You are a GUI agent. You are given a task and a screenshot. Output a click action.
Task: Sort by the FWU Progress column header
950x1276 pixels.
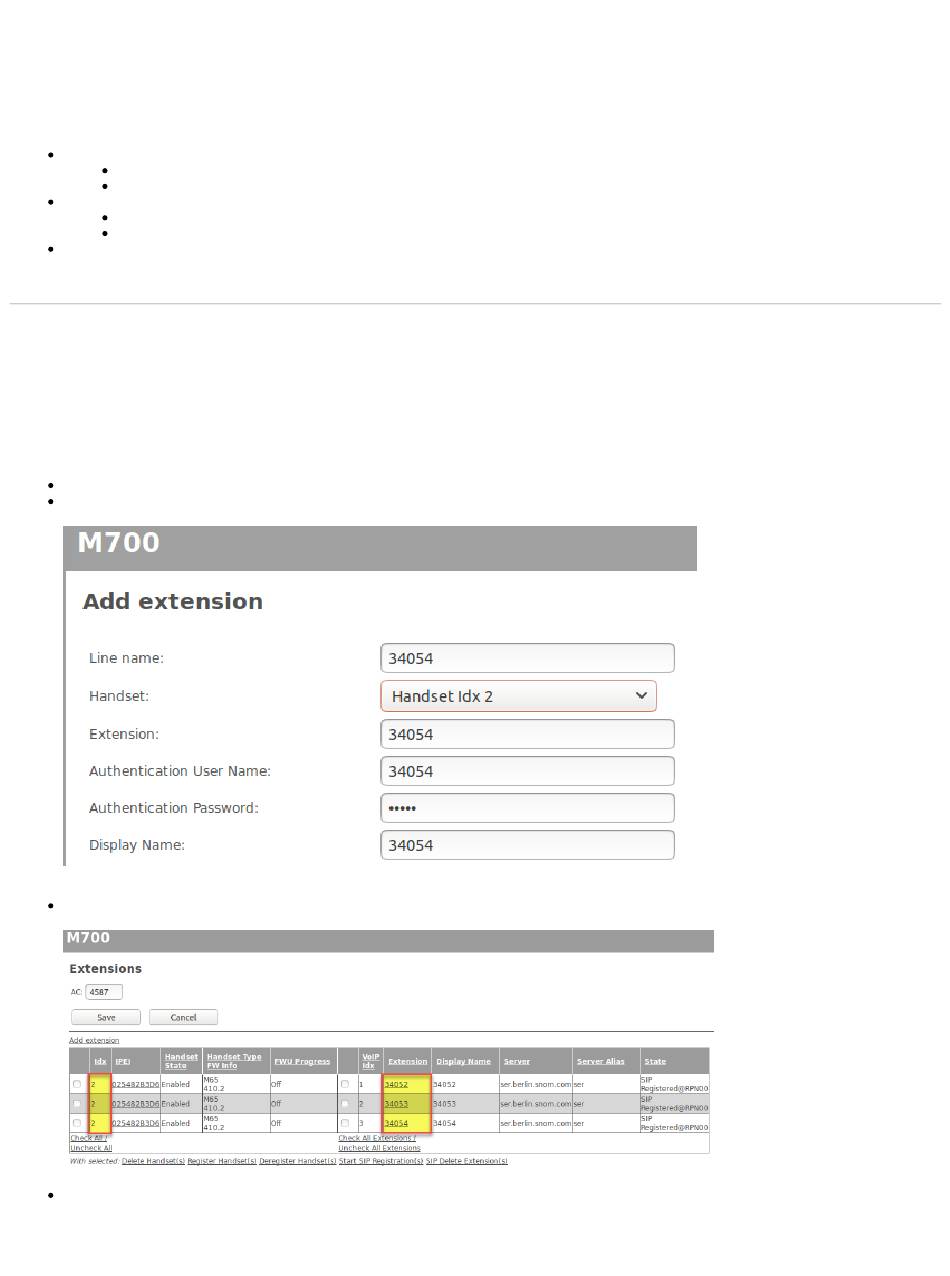302,1061
